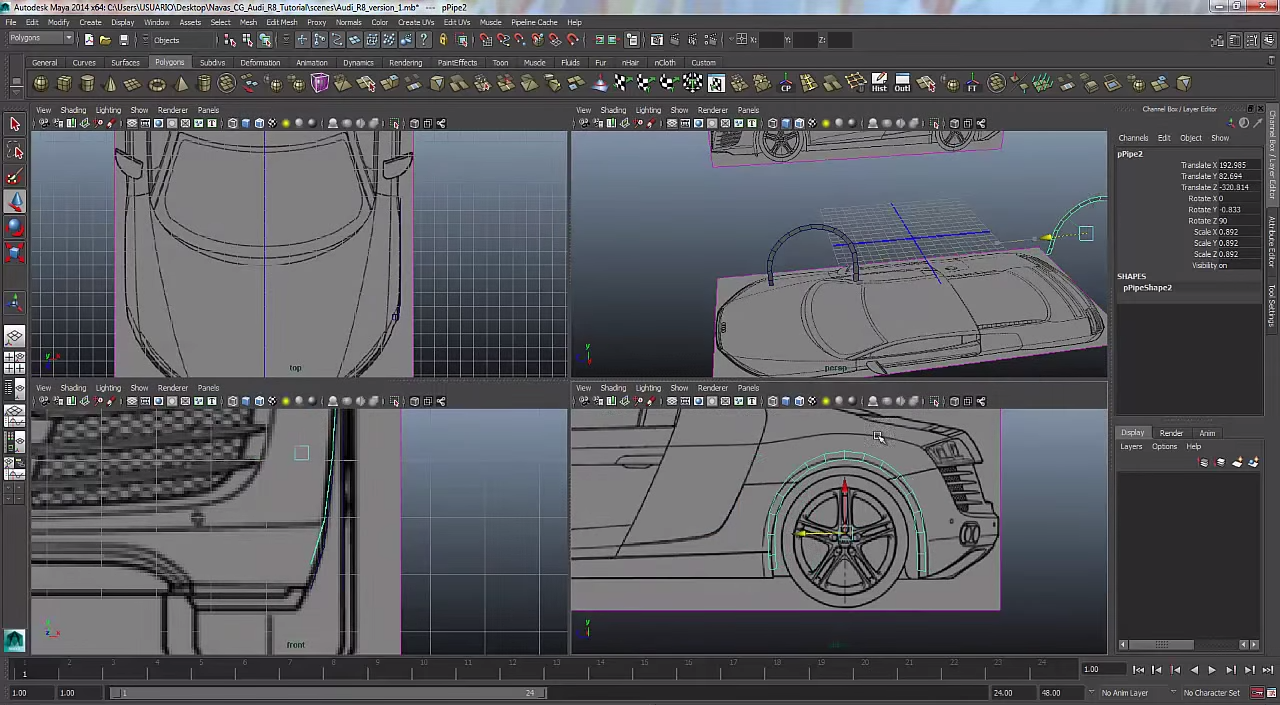Image resolution: width=1280 pixels, height=705 pixels.
Task: Click the polygon cone shelf icon
Action: pos(111,84)
